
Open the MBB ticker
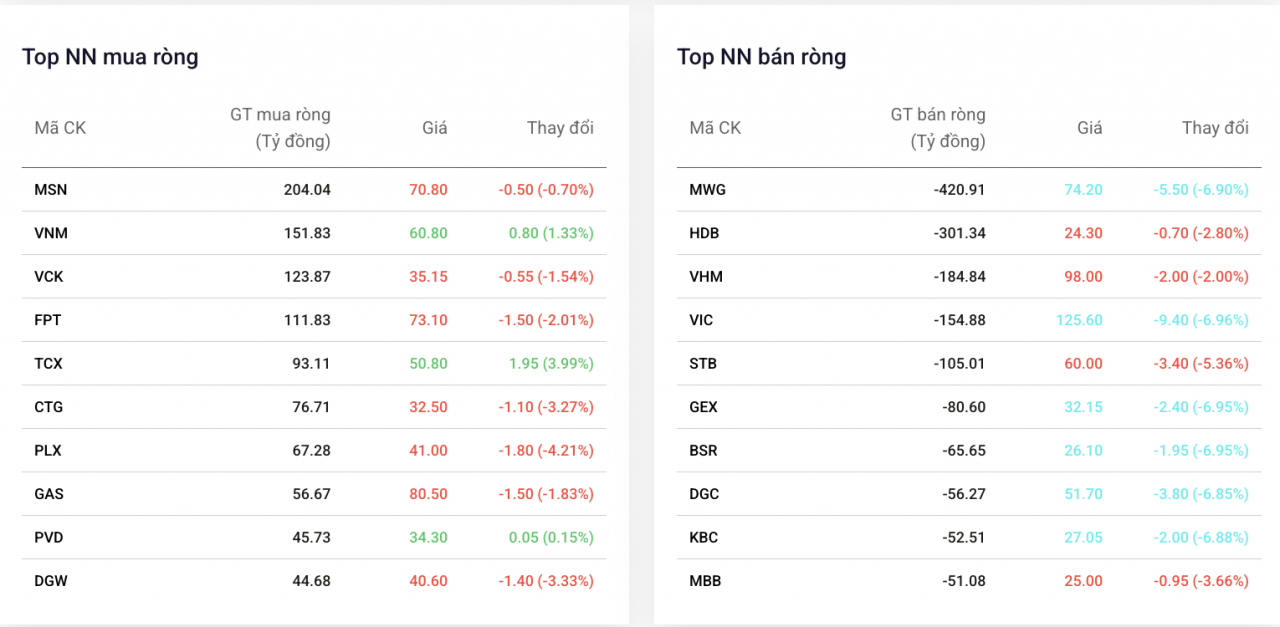click(x=705, y=581)
